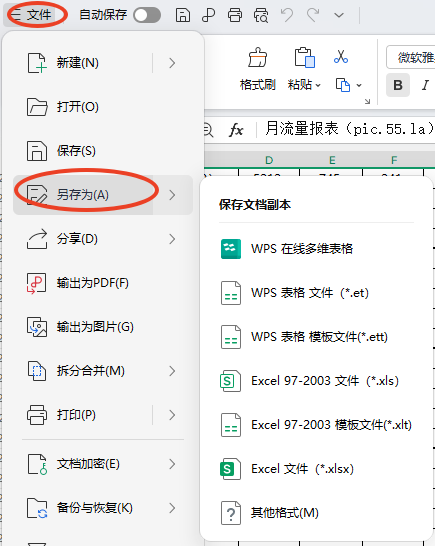
Task: Save as WPS 表格 模板文件(*.ett)
Action: [316, 337]
